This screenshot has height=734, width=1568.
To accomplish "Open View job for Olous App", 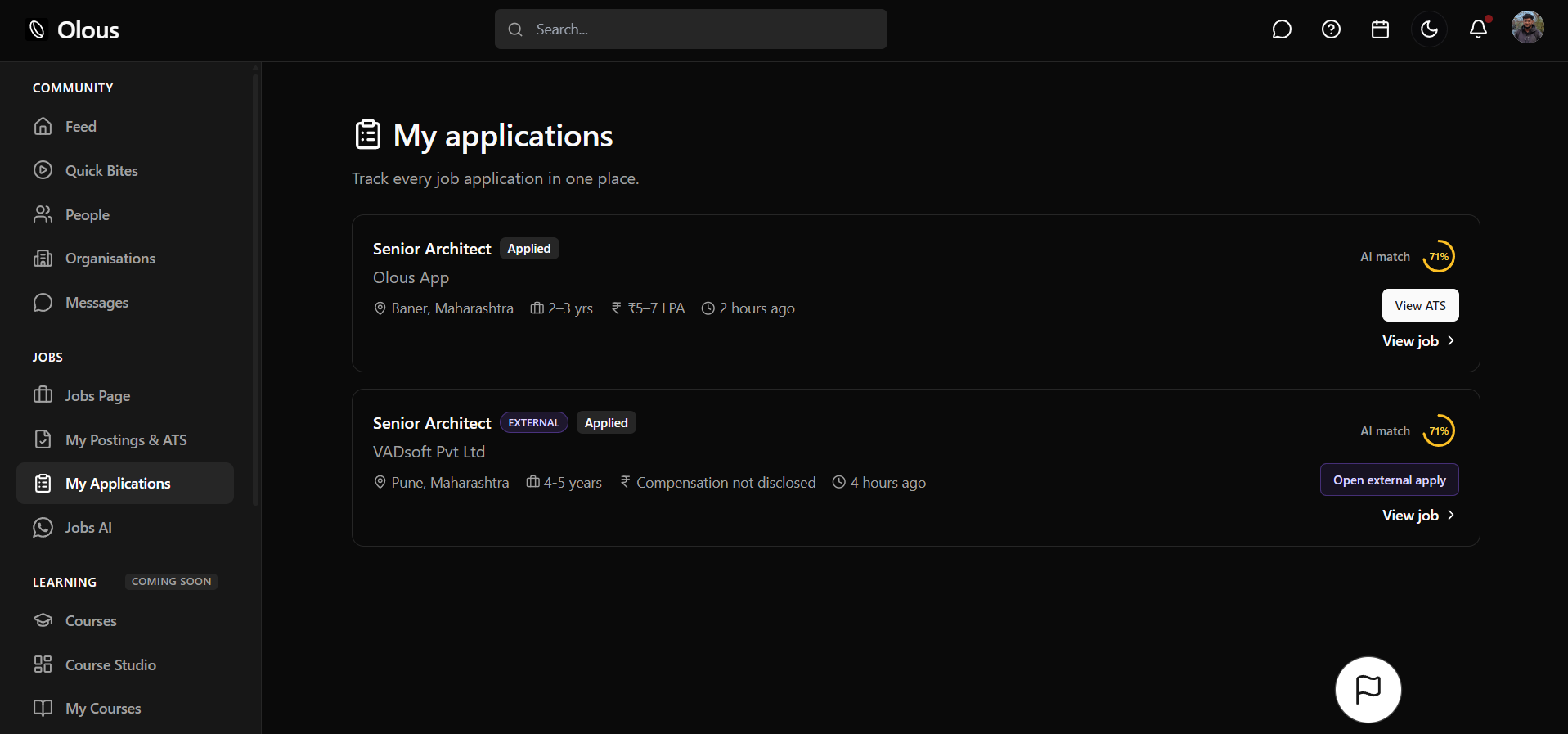I will pos(1418,341).
